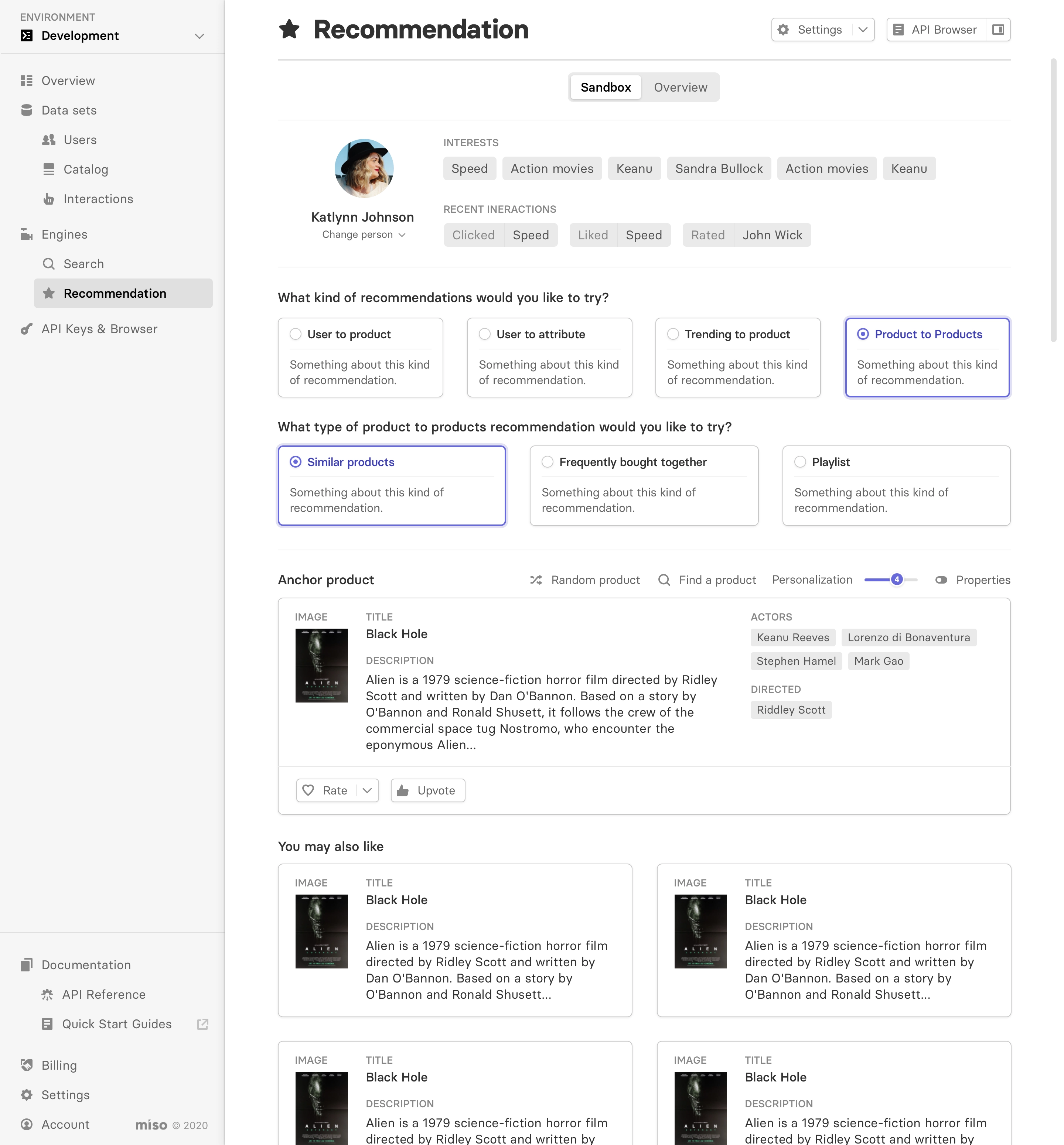
Task: Click the Find a product link
Action: (707, 580)
